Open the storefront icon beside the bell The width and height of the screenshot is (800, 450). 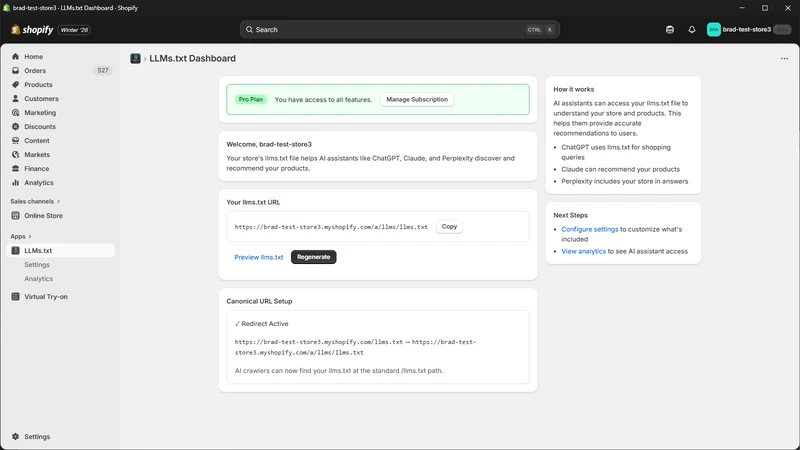pyautogui.click(x=669, y=30)
